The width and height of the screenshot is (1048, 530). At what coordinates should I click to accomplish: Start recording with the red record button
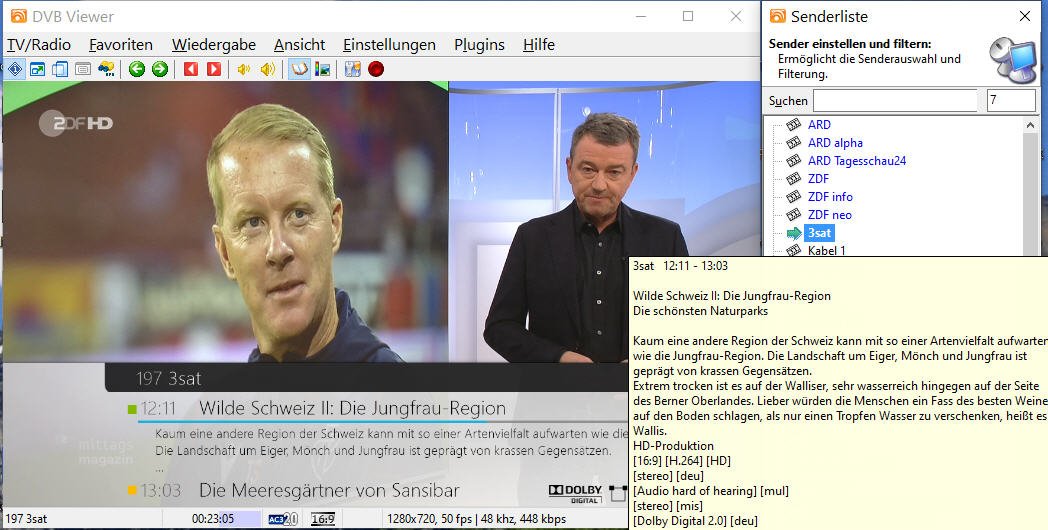(376, 69)
